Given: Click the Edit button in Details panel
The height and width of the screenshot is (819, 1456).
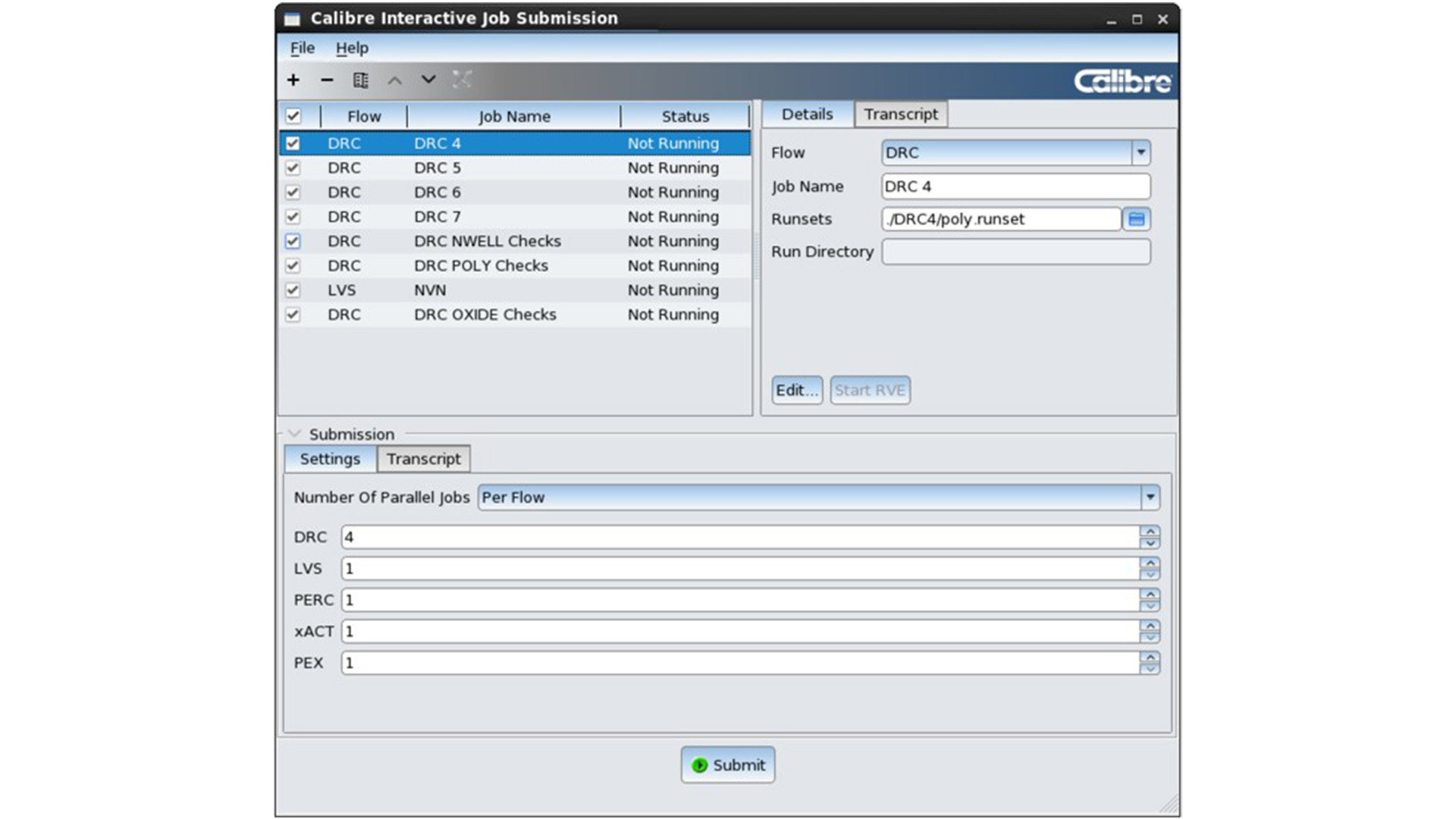Looking at the screenshot, I should pos(796,390).
